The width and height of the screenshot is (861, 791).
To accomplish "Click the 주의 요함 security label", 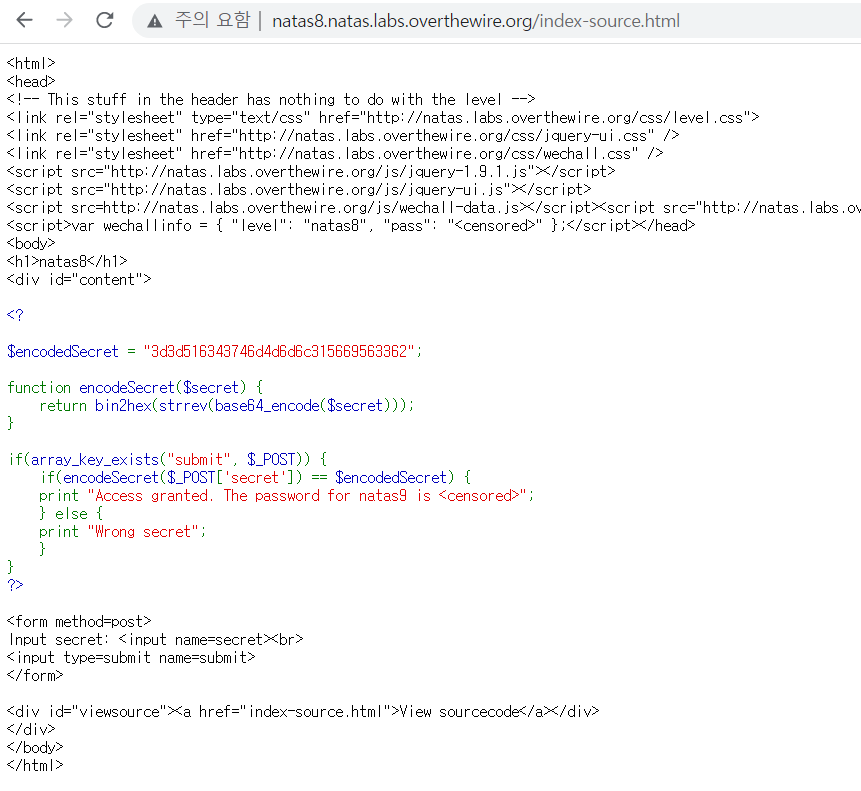I will pyautogui.click(x=212, y=20).
